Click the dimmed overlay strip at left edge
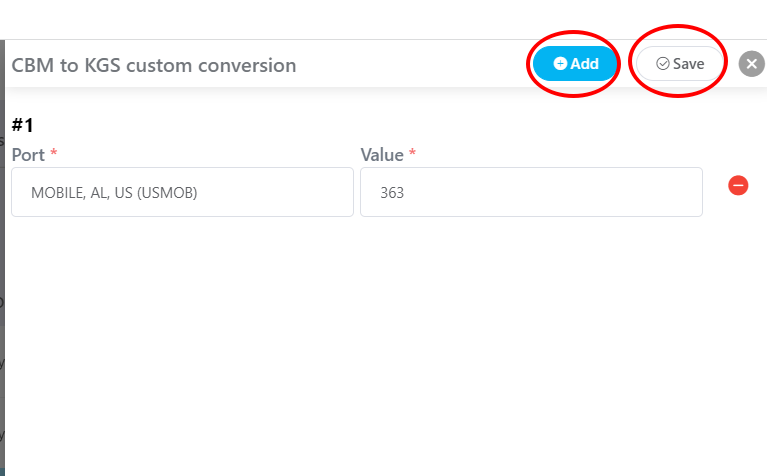The width and height of the screenshot is (767, 476). 2,258
